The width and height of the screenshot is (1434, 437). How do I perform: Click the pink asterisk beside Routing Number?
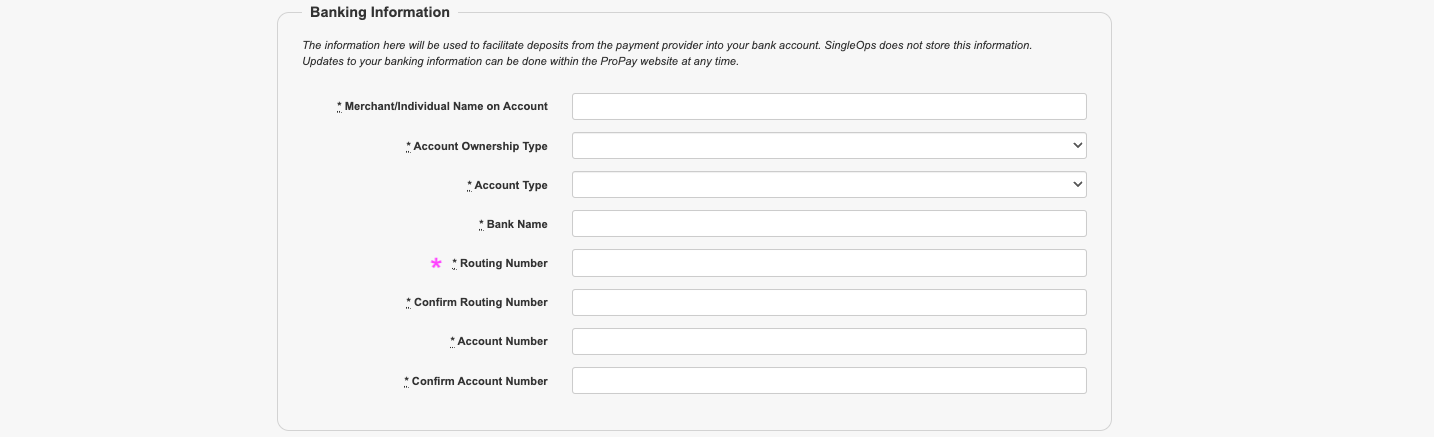[x=436, y=263]
